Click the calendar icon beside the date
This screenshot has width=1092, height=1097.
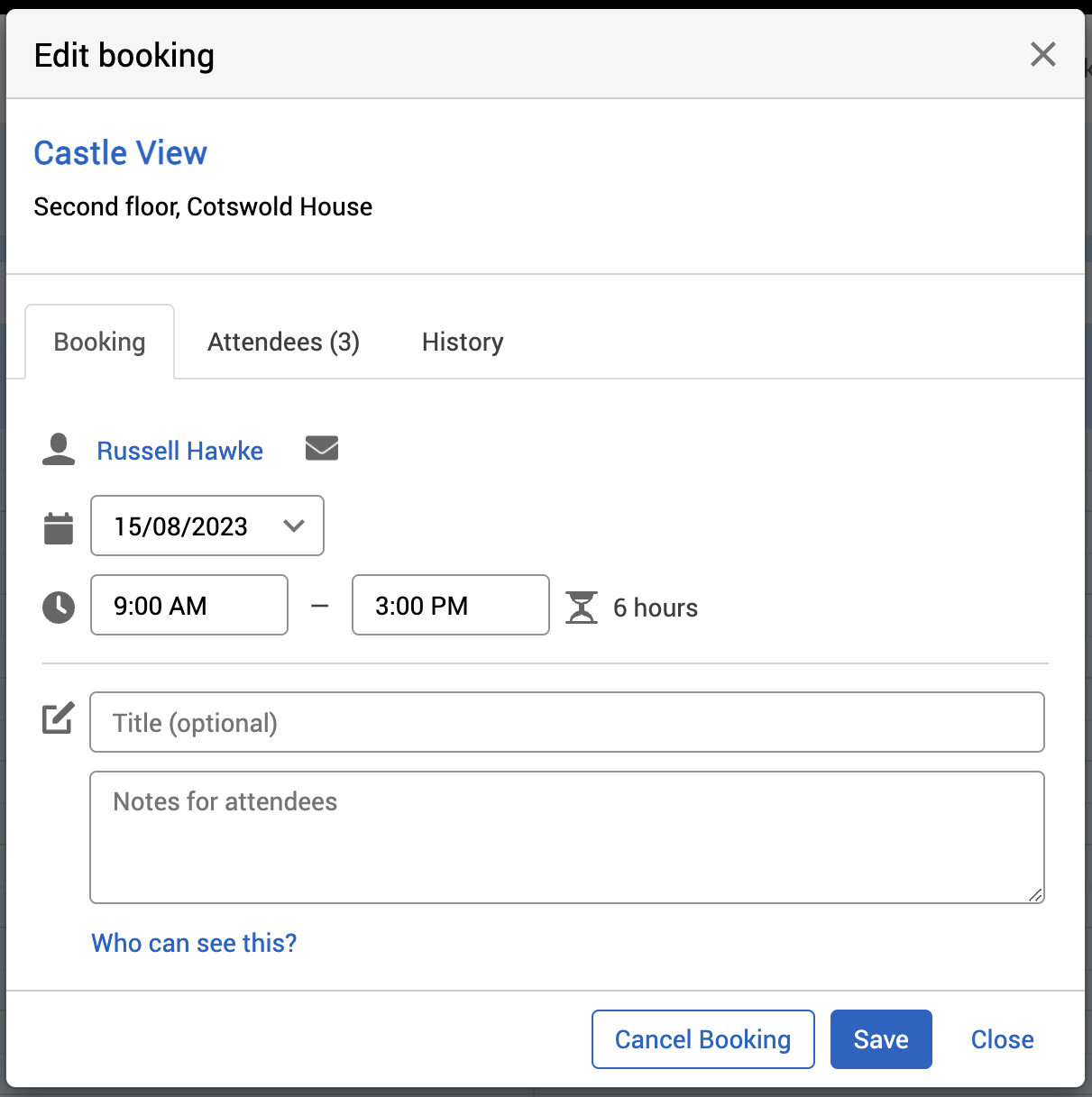click(59, 528)
